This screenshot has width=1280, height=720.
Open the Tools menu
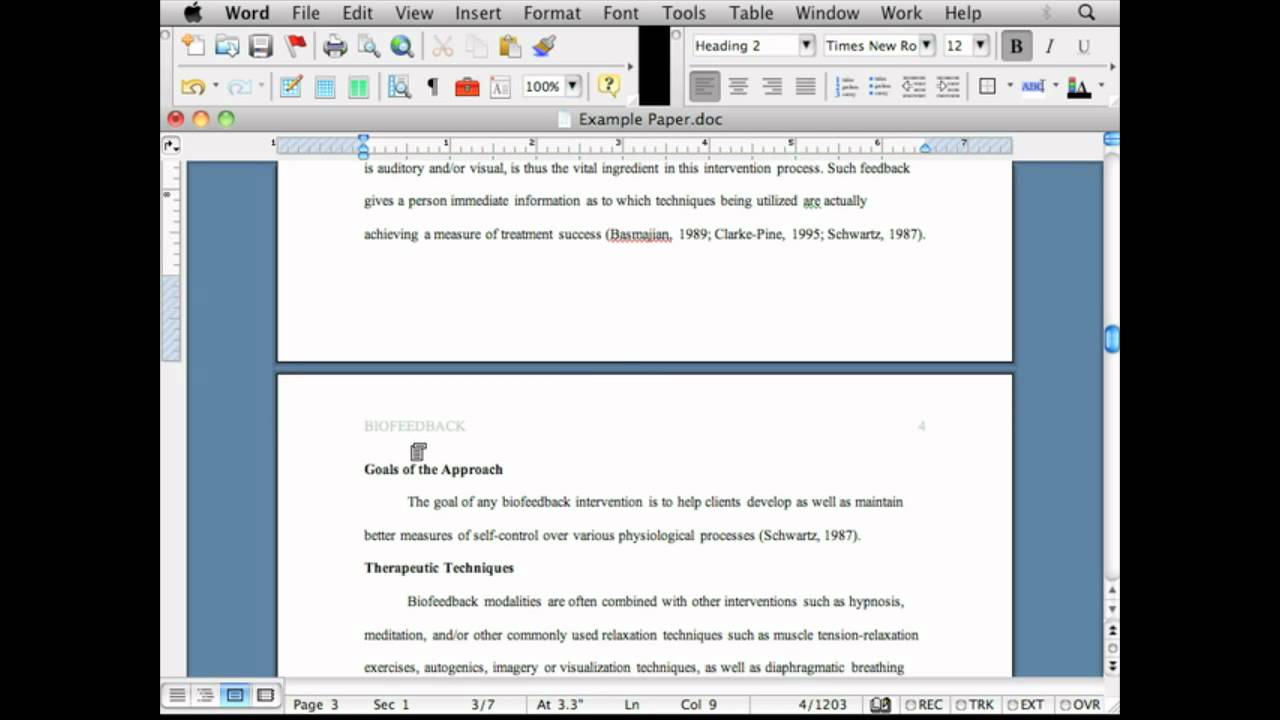pos(684,13)
